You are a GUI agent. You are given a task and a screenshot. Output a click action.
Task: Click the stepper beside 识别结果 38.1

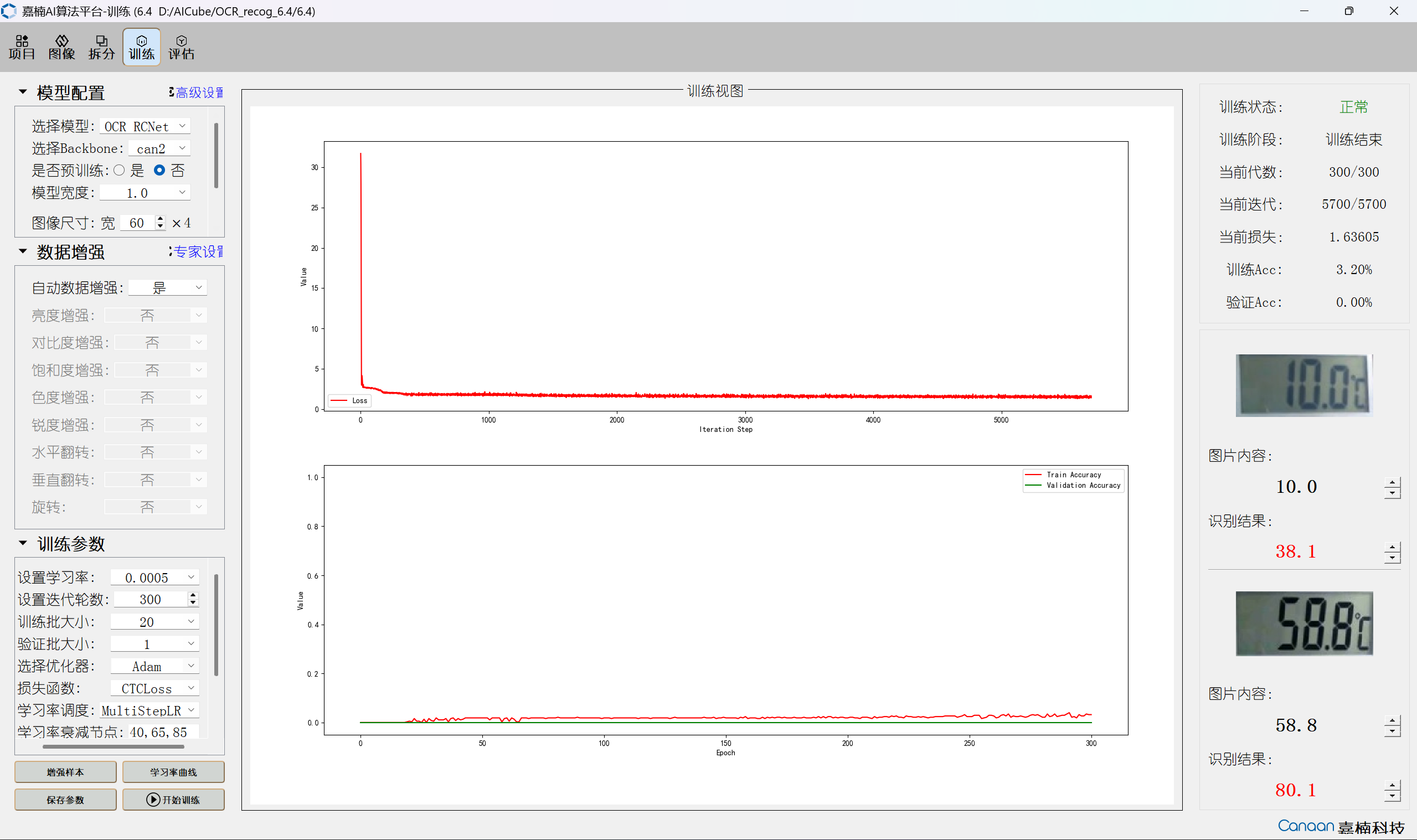1392,552
